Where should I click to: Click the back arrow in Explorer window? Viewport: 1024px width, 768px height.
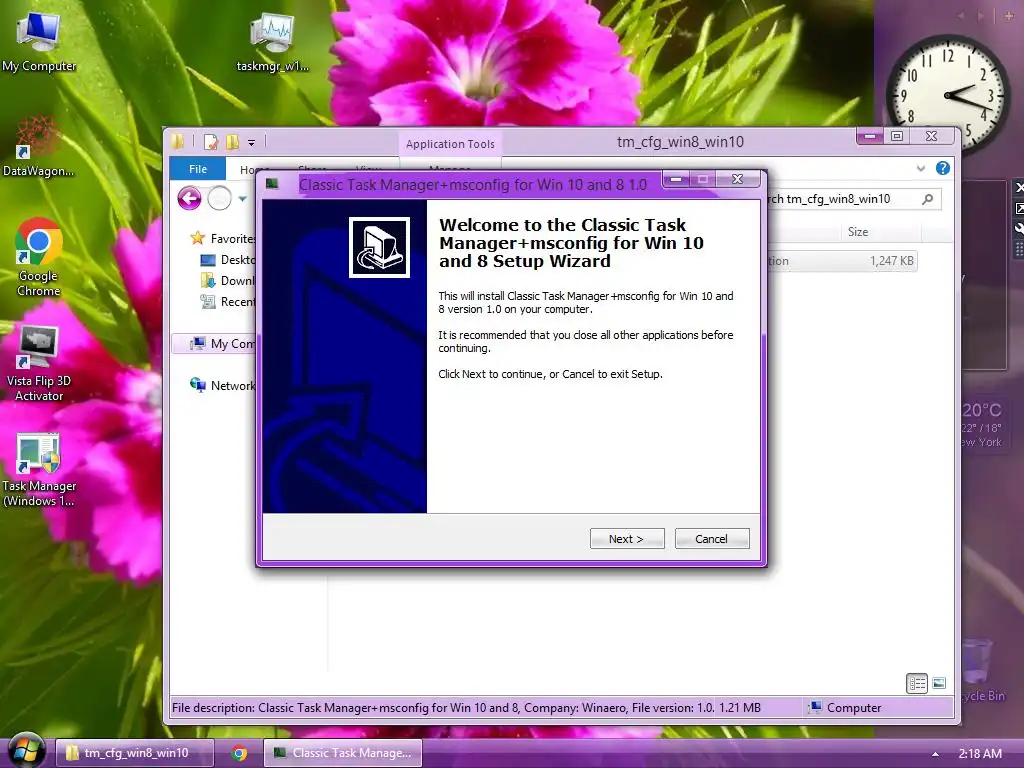[x=189, y=199]
